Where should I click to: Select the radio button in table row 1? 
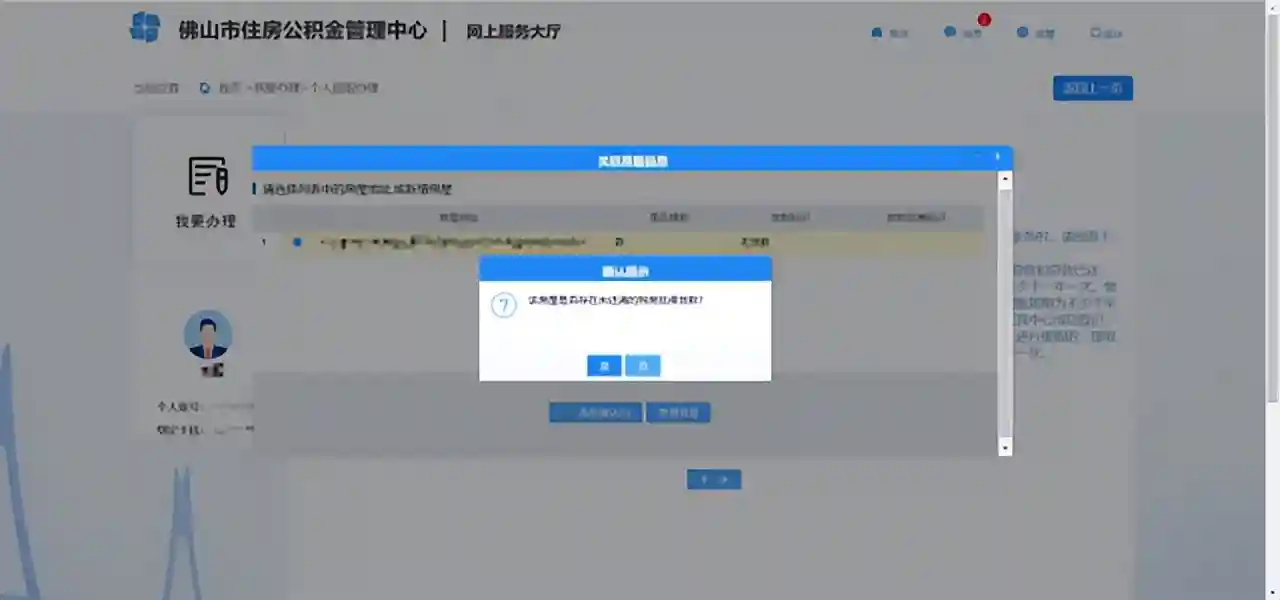297,242
